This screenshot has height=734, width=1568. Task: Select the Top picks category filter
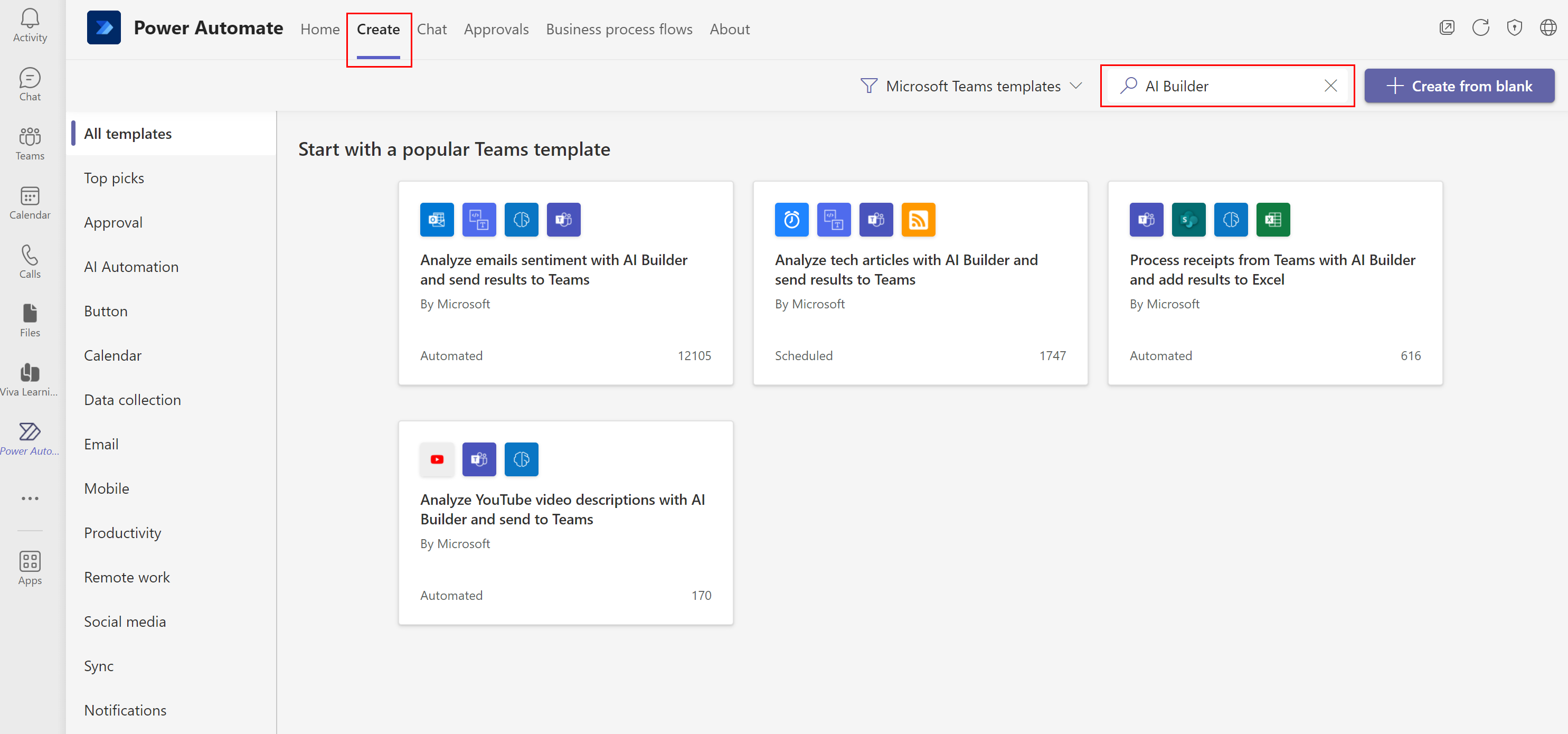click(113, 177)
